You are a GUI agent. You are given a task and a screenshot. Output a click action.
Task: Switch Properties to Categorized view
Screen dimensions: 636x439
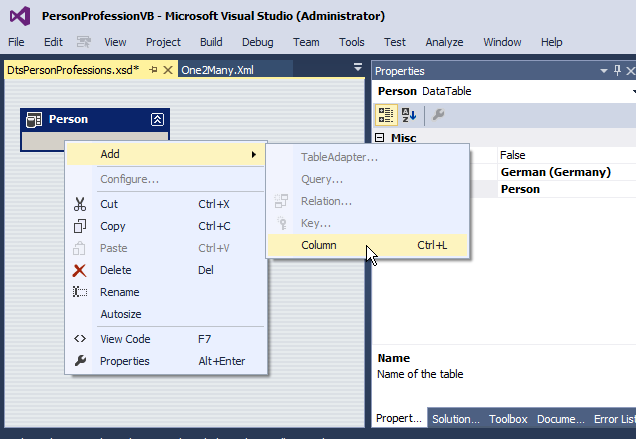[x=386, y=115]
